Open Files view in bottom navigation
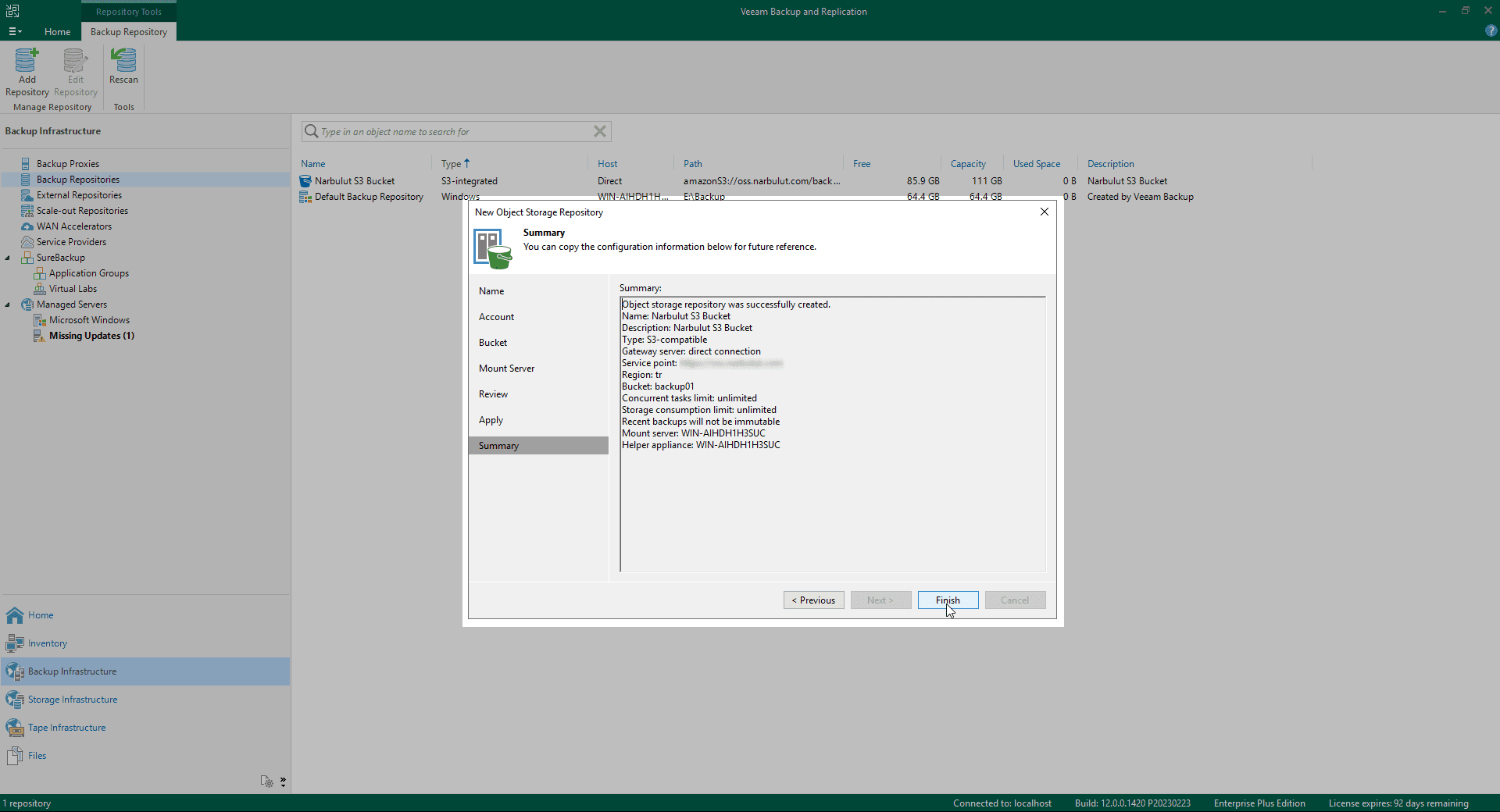This screenshot has height=812, width=1500. (37, 756)
